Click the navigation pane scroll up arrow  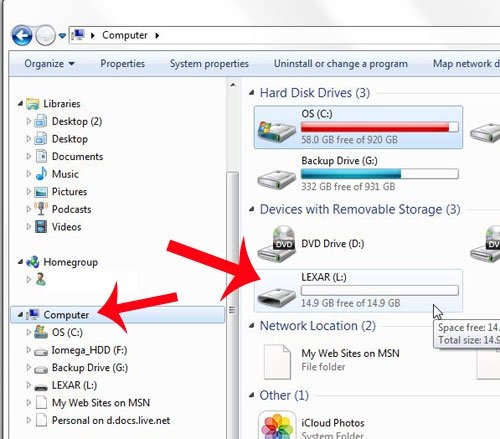233,85
